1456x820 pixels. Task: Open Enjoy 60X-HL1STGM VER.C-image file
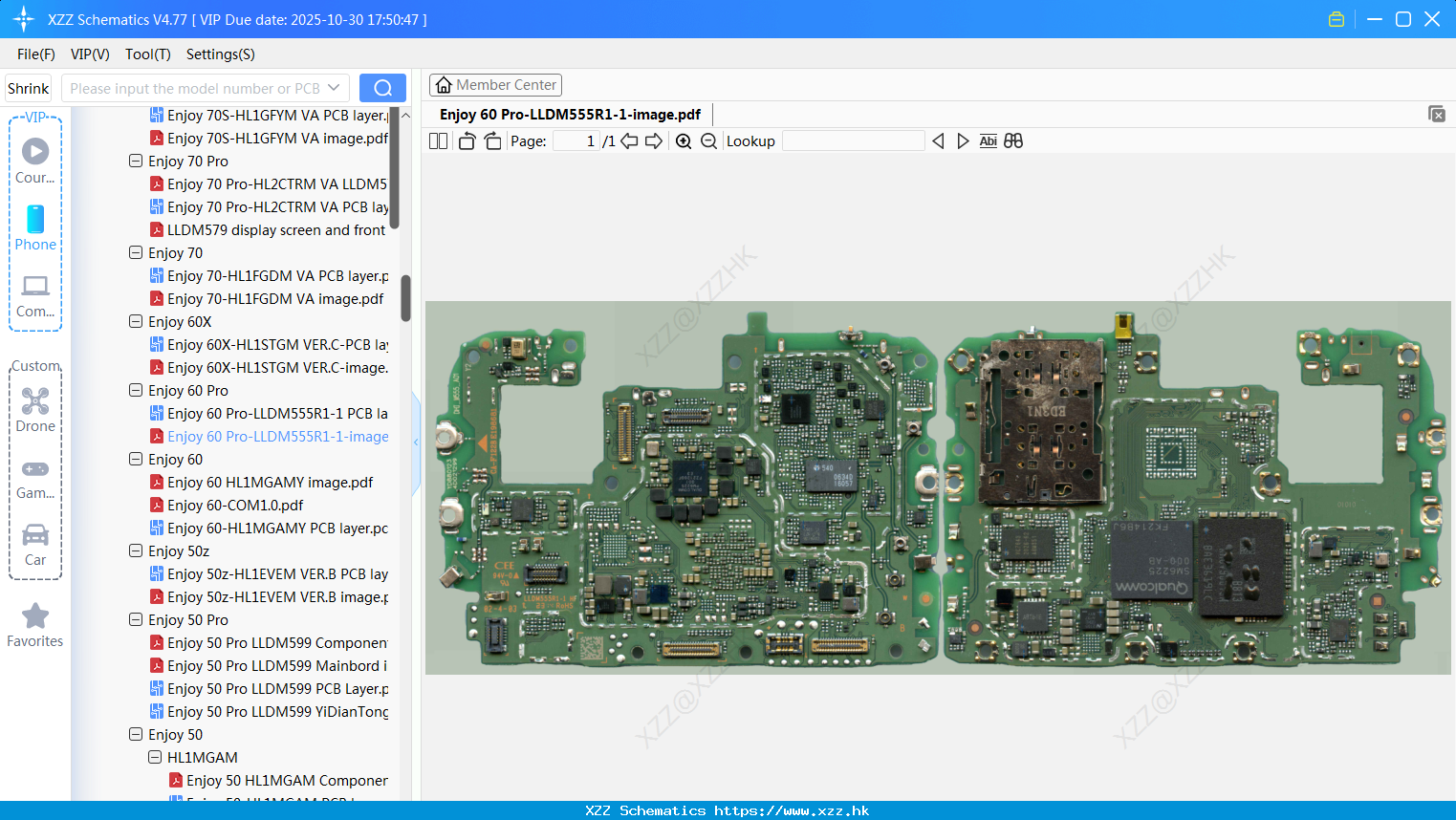269,367
